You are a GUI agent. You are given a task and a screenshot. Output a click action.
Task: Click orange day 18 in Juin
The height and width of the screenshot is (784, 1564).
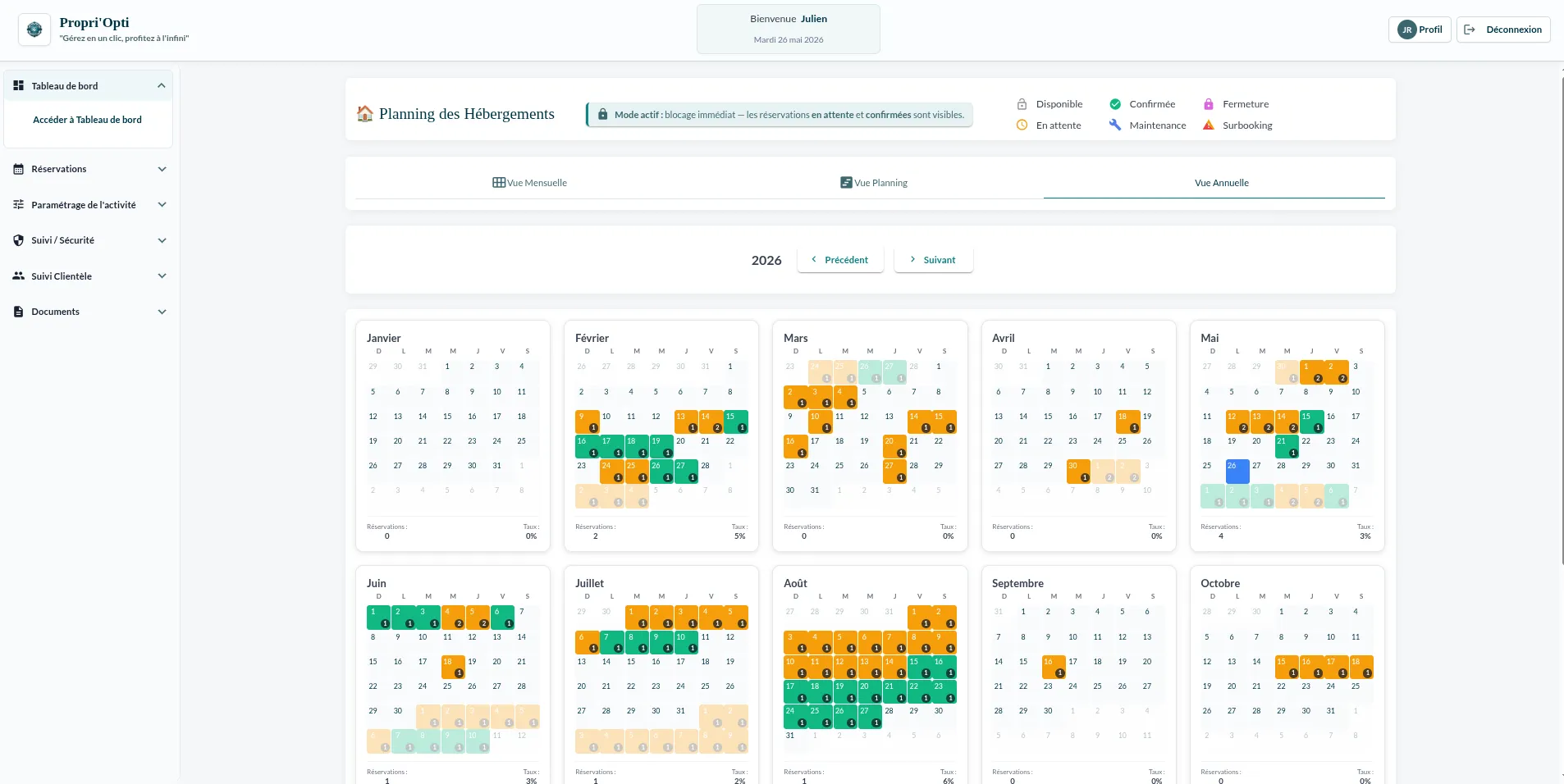[453, 667]
